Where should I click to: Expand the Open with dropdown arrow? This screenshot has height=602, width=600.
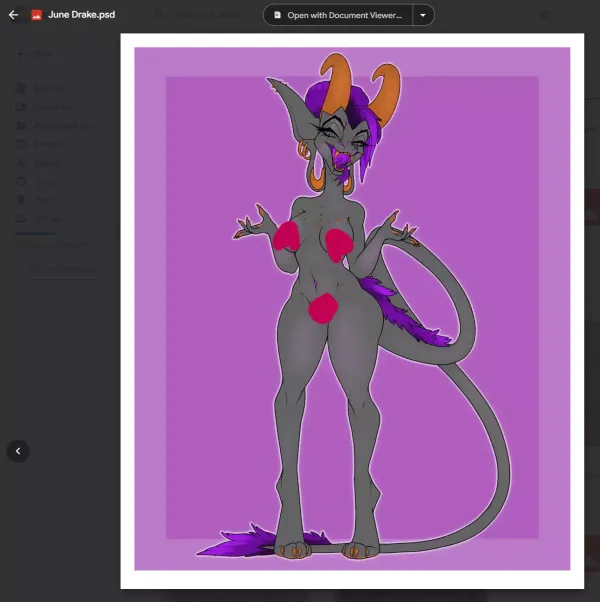(423, 15)
